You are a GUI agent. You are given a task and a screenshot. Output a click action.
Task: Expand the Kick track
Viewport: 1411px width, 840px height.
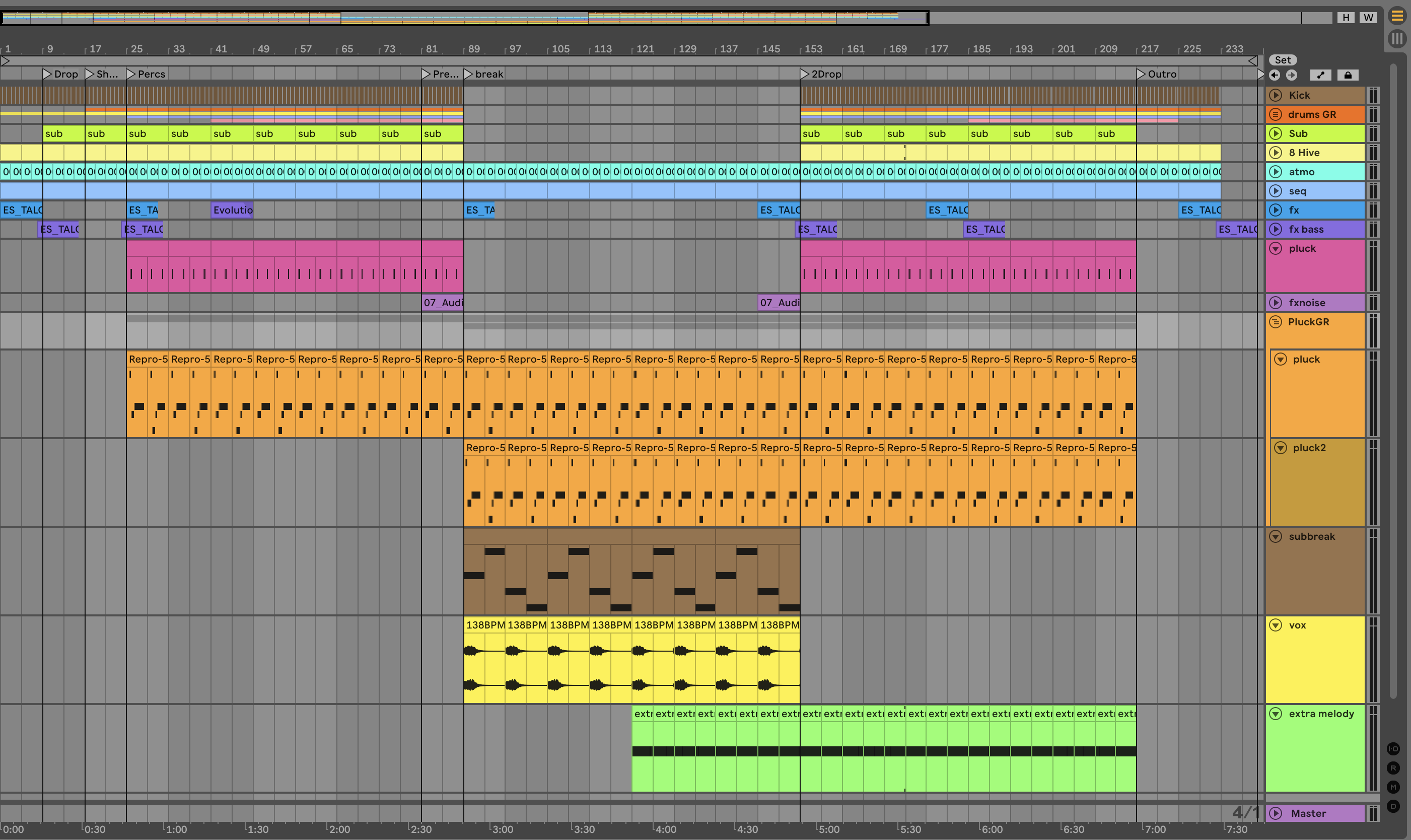[1275, 95]
